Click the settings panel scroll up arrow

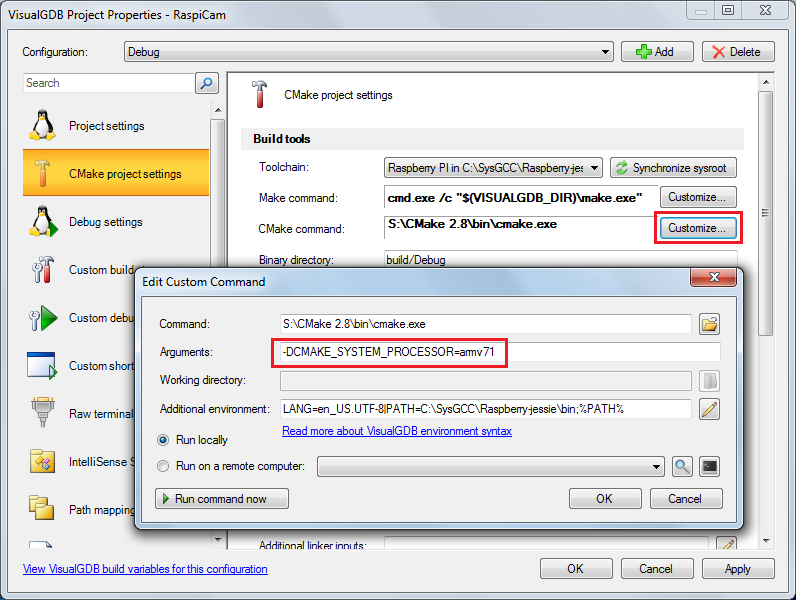tap(766, 82)
